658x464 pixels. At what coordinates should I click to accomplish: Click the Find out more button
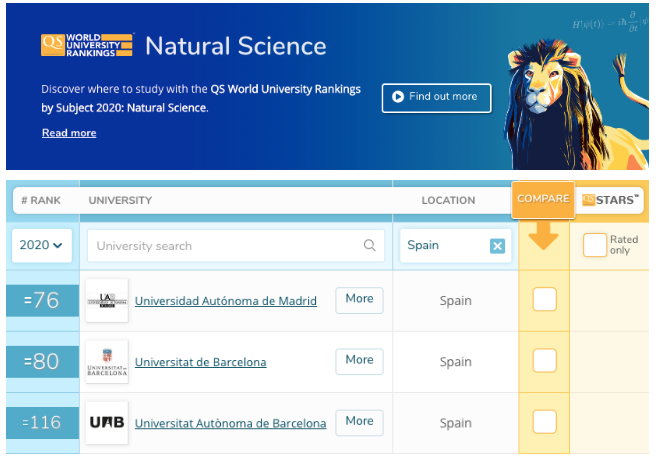(x=436, y=98)
